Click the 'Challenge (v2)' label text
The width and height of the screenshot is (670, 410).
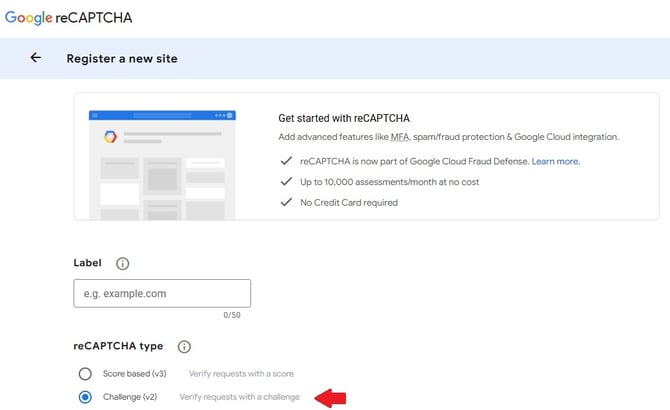pyautogui.click(x=130, y=397)
